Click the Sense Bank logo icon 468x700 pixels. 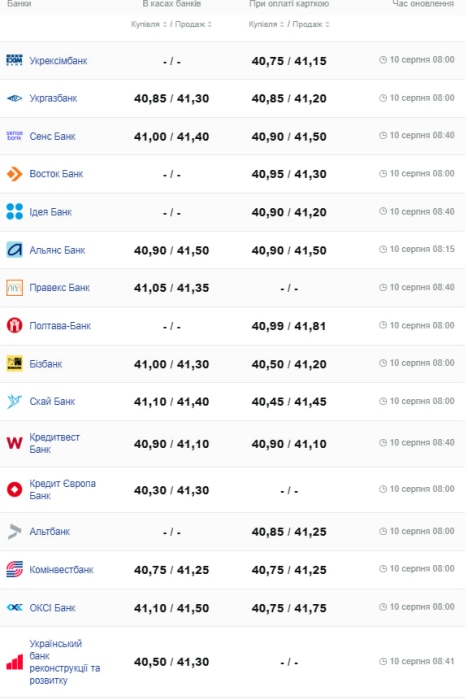point(14,136)
